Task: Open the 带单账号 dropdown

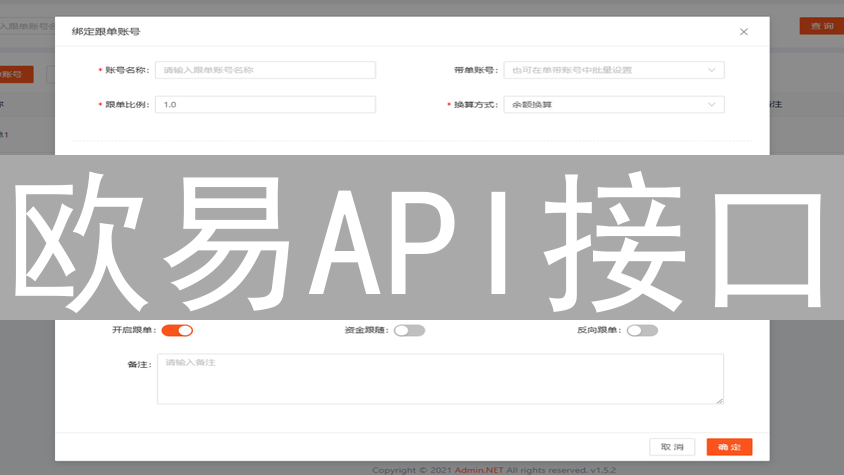Action: pos(614,70)
